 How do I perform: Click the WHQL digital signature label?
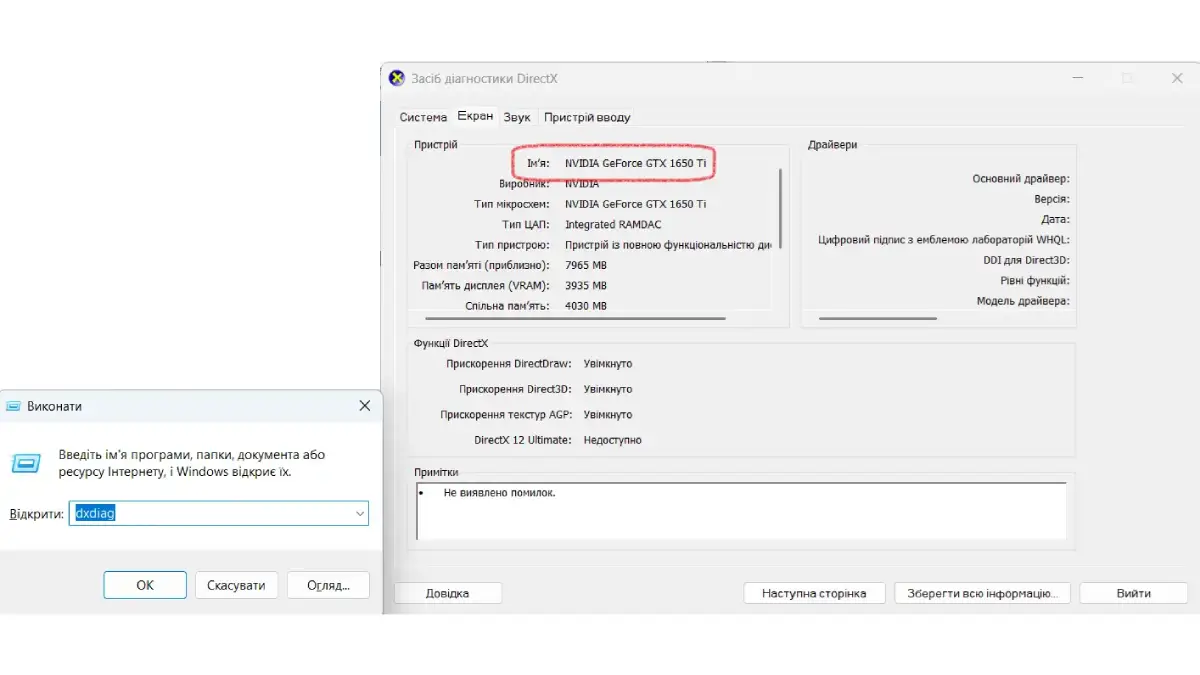[944, 240]
